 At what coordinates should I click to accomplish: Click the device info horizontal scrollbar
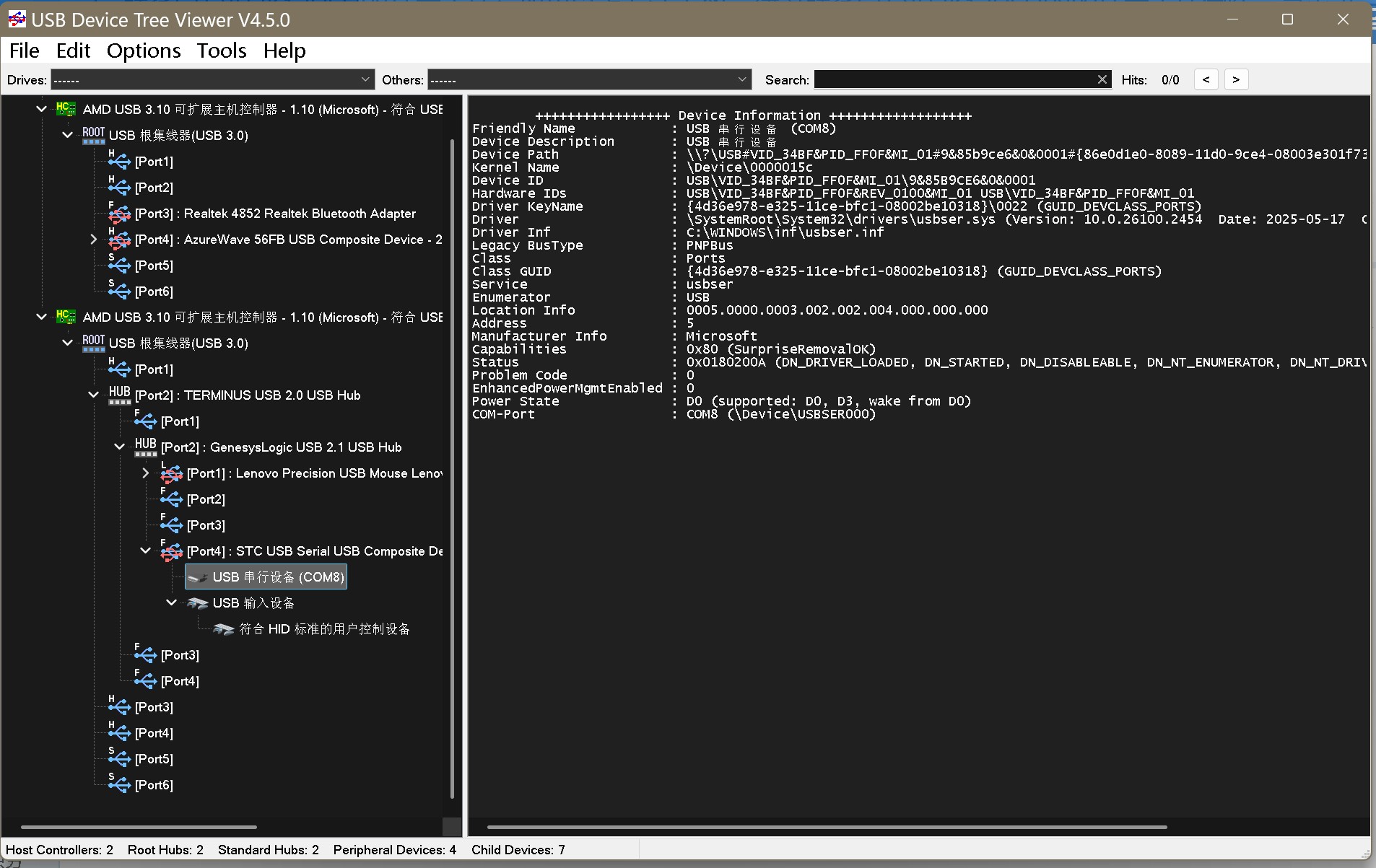pyautogui.click(x=827, y=827)
